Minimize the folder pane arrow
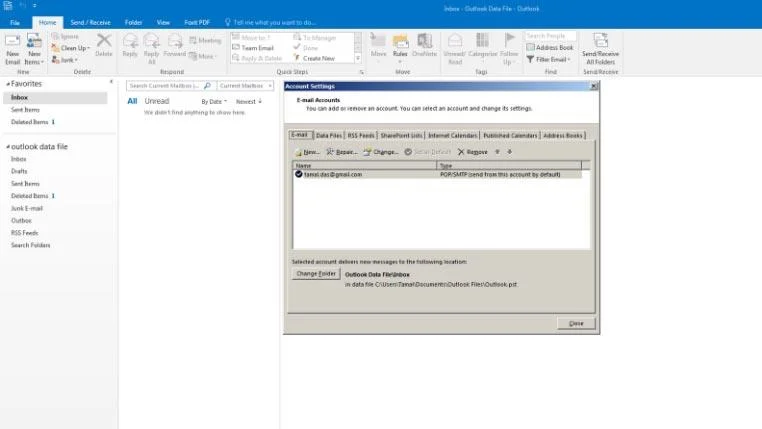The height and width of the screenshot is (429, 762). pos(111,82)
